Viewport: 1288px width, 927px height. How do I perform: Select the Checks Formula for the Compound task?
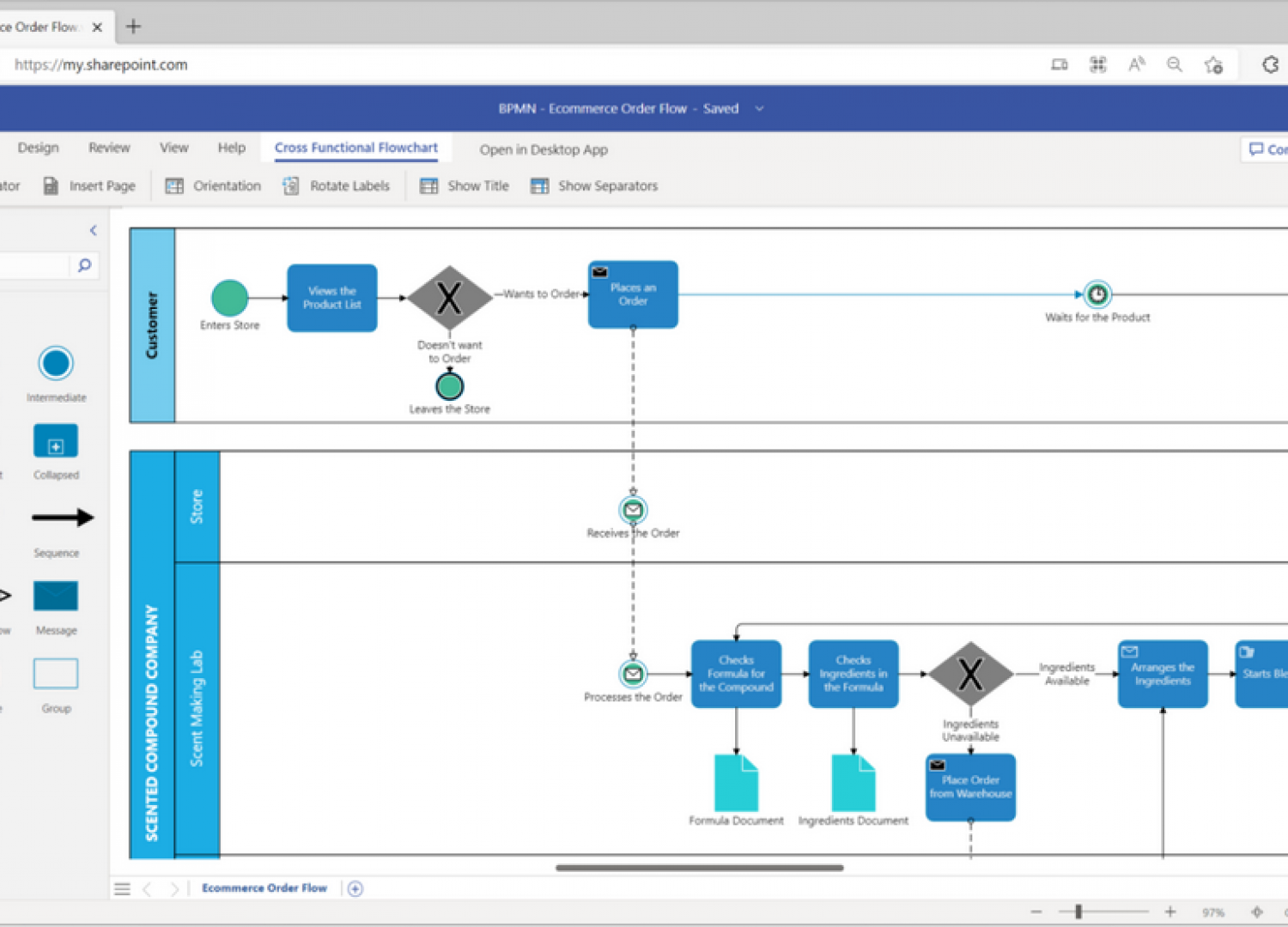coord(736,674)
